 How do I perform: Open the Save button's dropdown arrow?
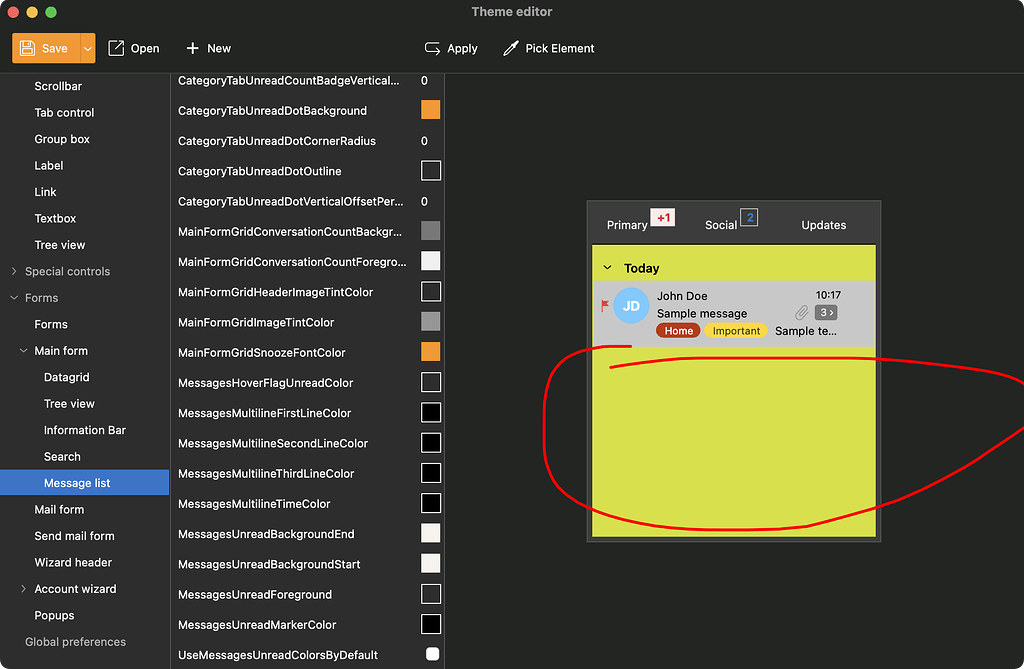pyautogui.click(x=86, y=47)
